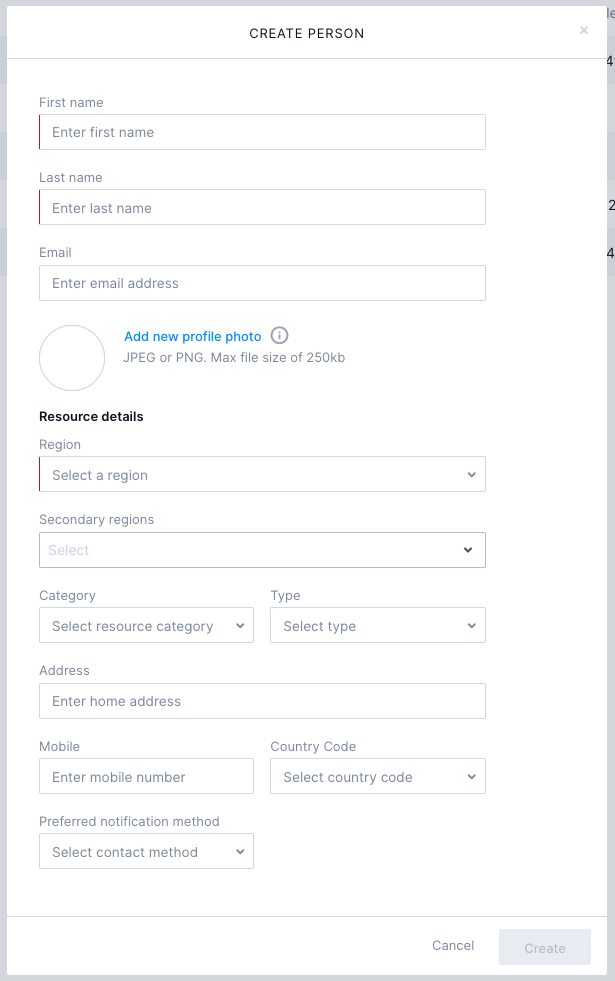
Task: Expand the Secondary regions selector
Action: tap(262, 550)
